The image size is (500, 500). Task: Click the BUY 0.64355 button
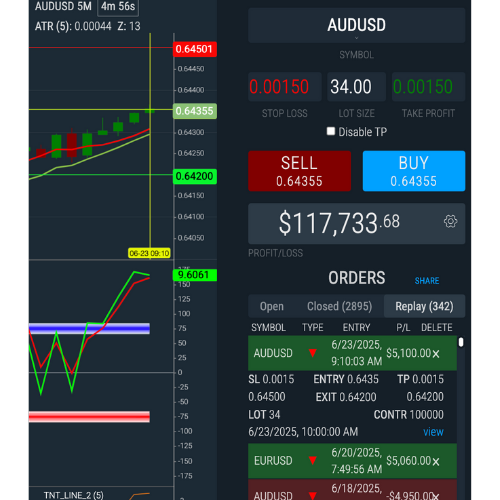[x=414, y=171]
